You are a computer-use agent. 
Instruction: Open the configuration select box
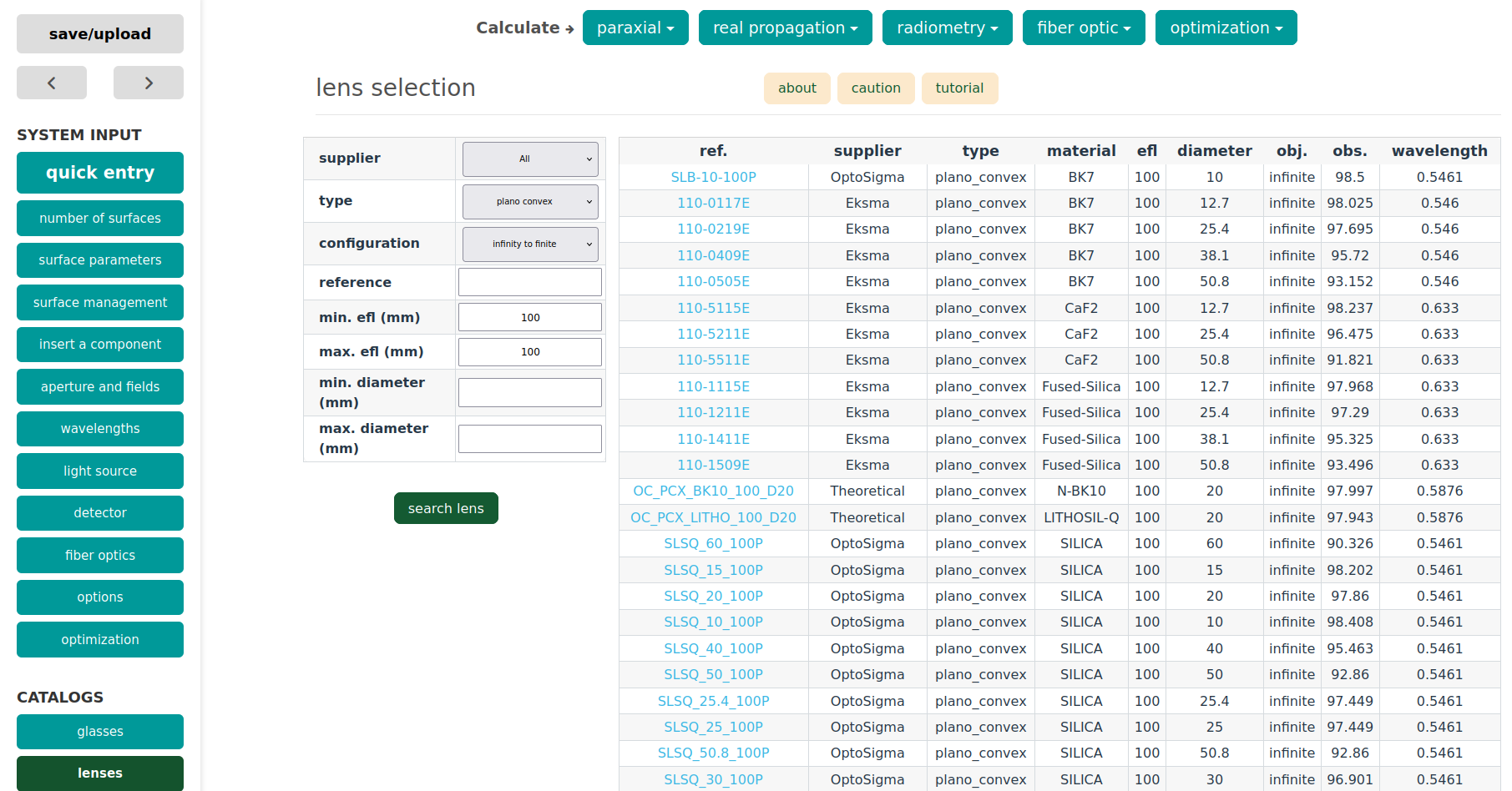pos(530,244)
